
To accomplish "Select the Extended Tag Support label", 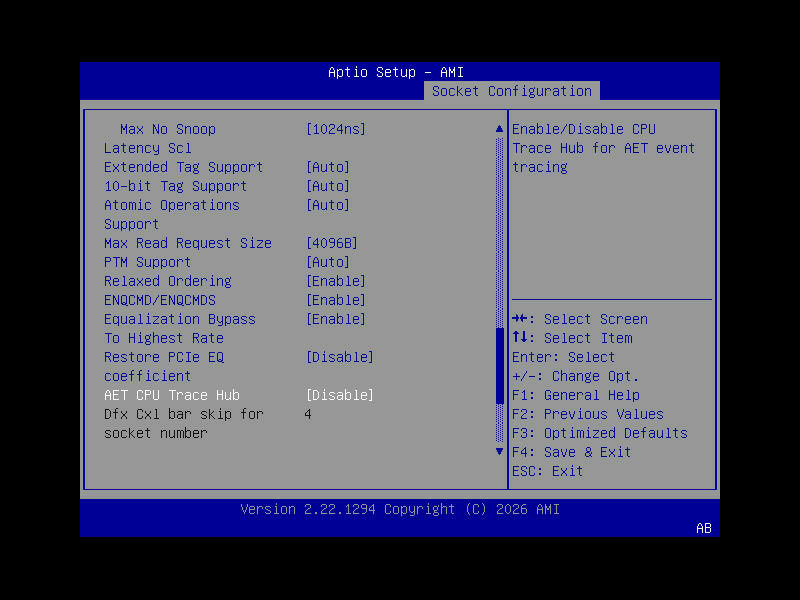I will pyautogui.click(x=184, y=167).
